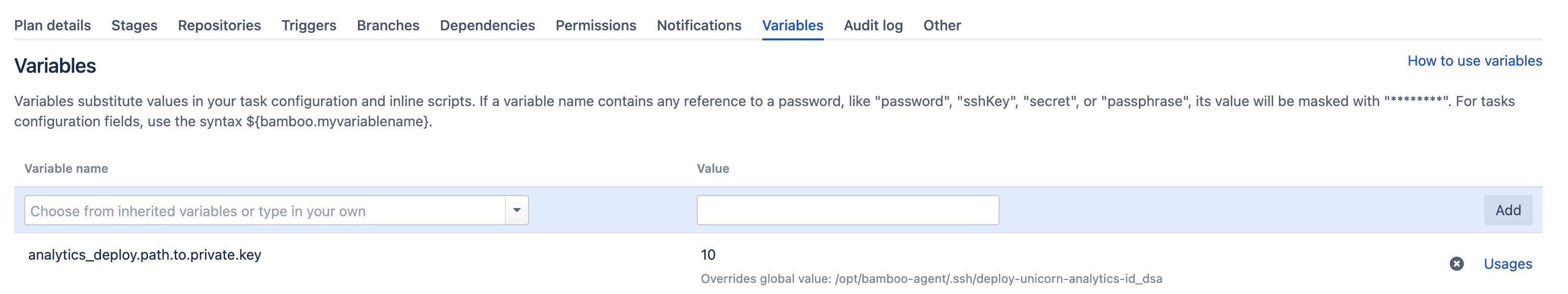Select the Triggers tab
The height and width of the screenshot is (294, 1568).
click(308, 26)
